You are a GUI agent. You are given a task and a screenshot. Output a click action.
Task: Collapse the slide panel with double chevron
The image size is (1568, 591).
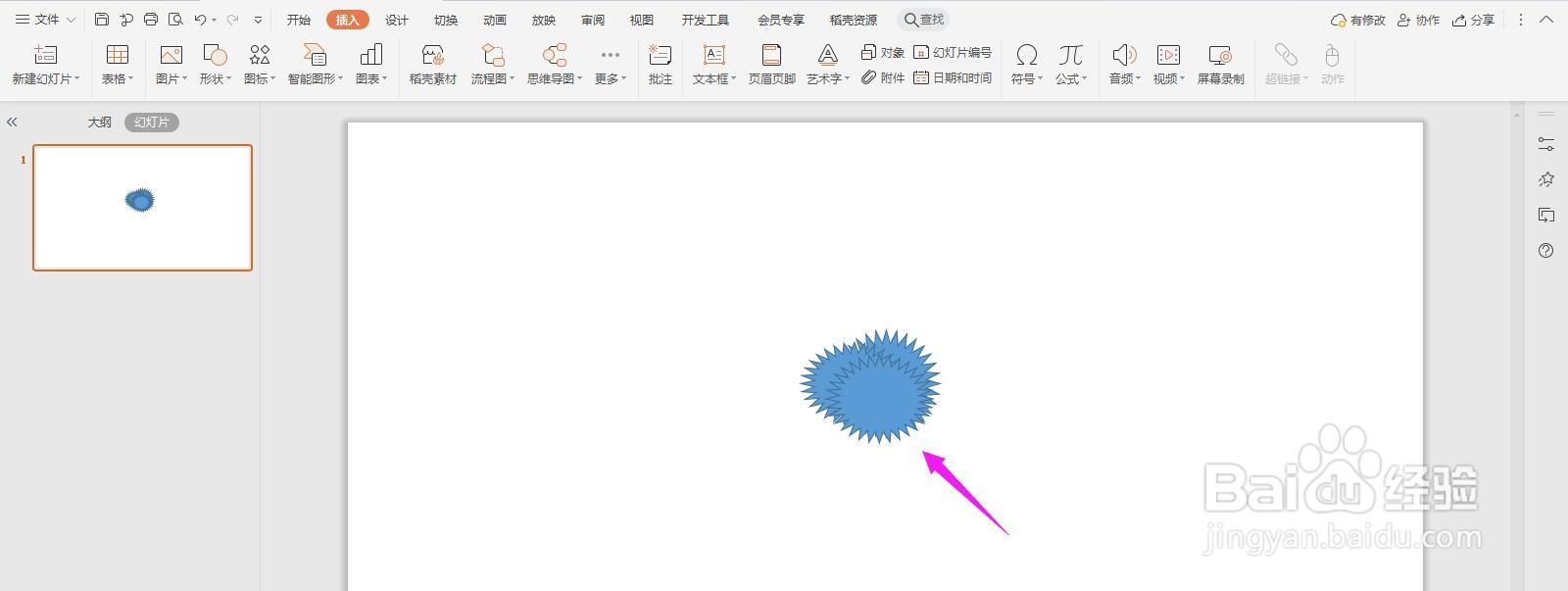12,123
